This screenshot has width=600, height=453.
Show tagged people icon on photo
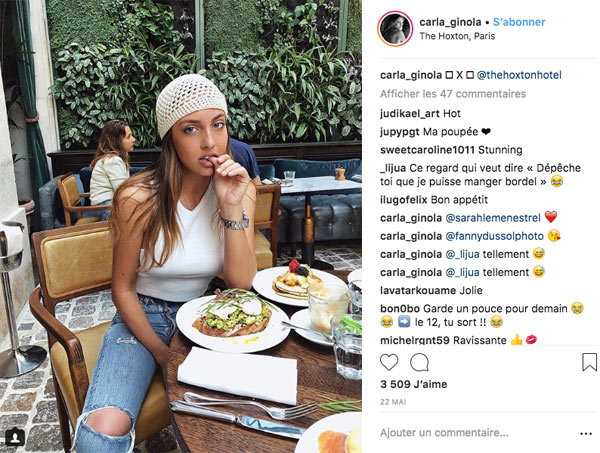click(x=15, y=437)
